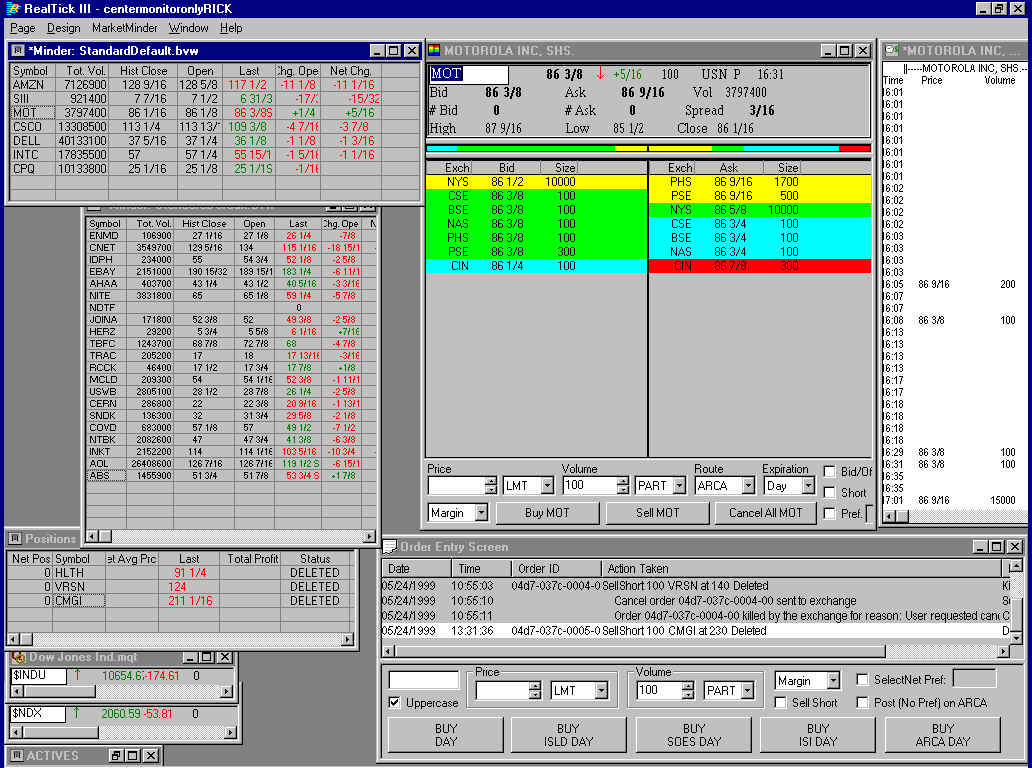The height and width of the screenshot is (768, 1032).
Task: Click Cancel All MOT button
Action: 765,513
